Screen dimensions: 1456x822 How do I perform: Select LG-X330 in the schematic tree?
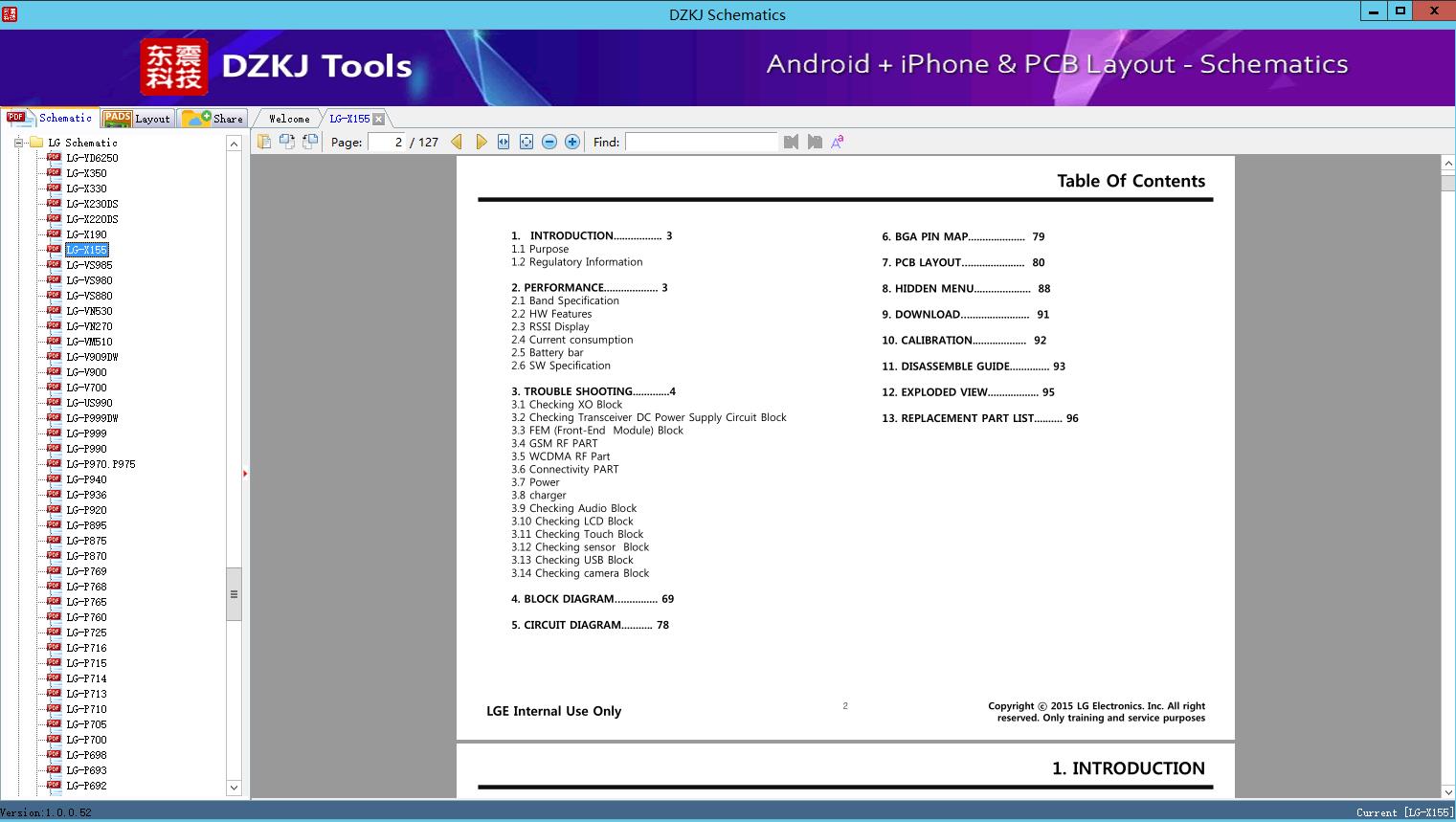[86, 189]
